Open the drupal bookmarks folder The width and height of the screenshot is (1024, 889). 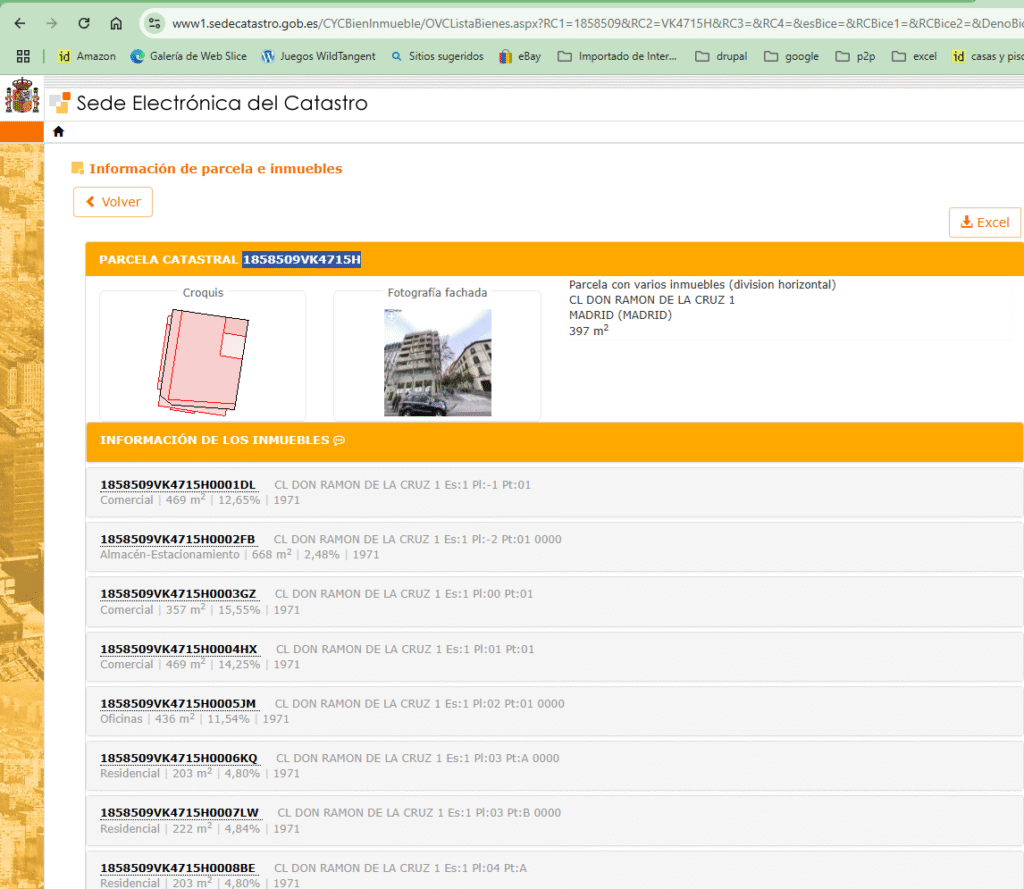click(x=720, y=56)
